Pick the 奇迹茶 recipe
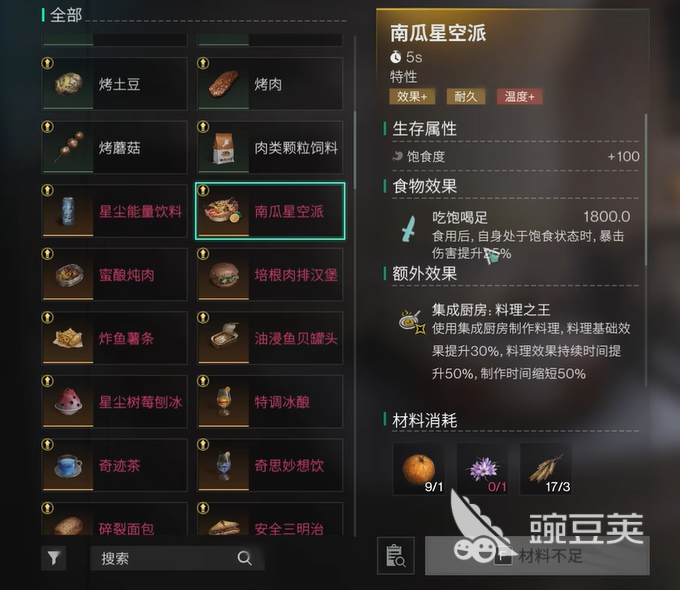The width and height of the screenshot is (680, 590). pos(114,465)
